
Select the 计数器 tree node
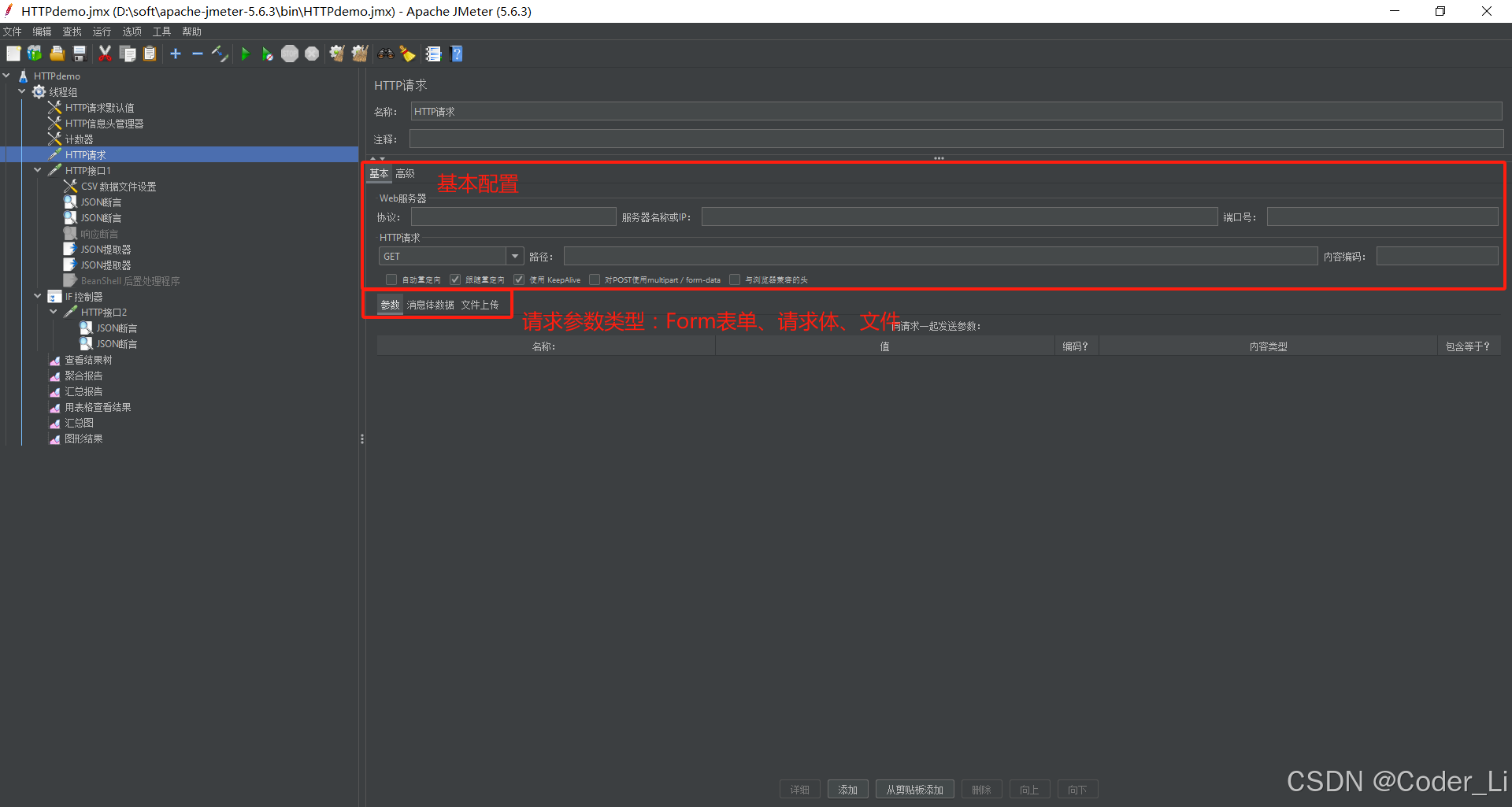[79, 139]
